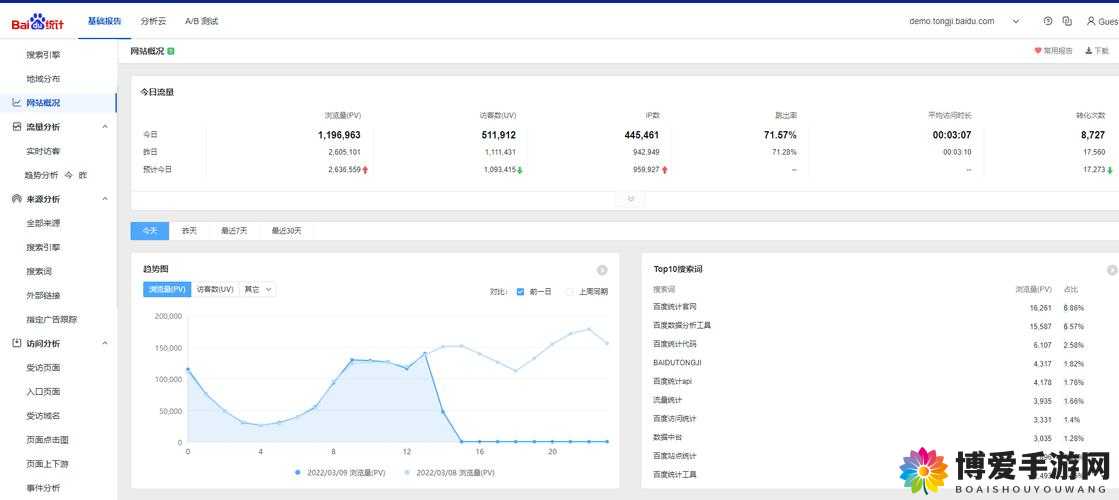Collapse the 流量分析 sidebar section
The height and width of the screenshot is (500, 1119).
pos(105,127)
